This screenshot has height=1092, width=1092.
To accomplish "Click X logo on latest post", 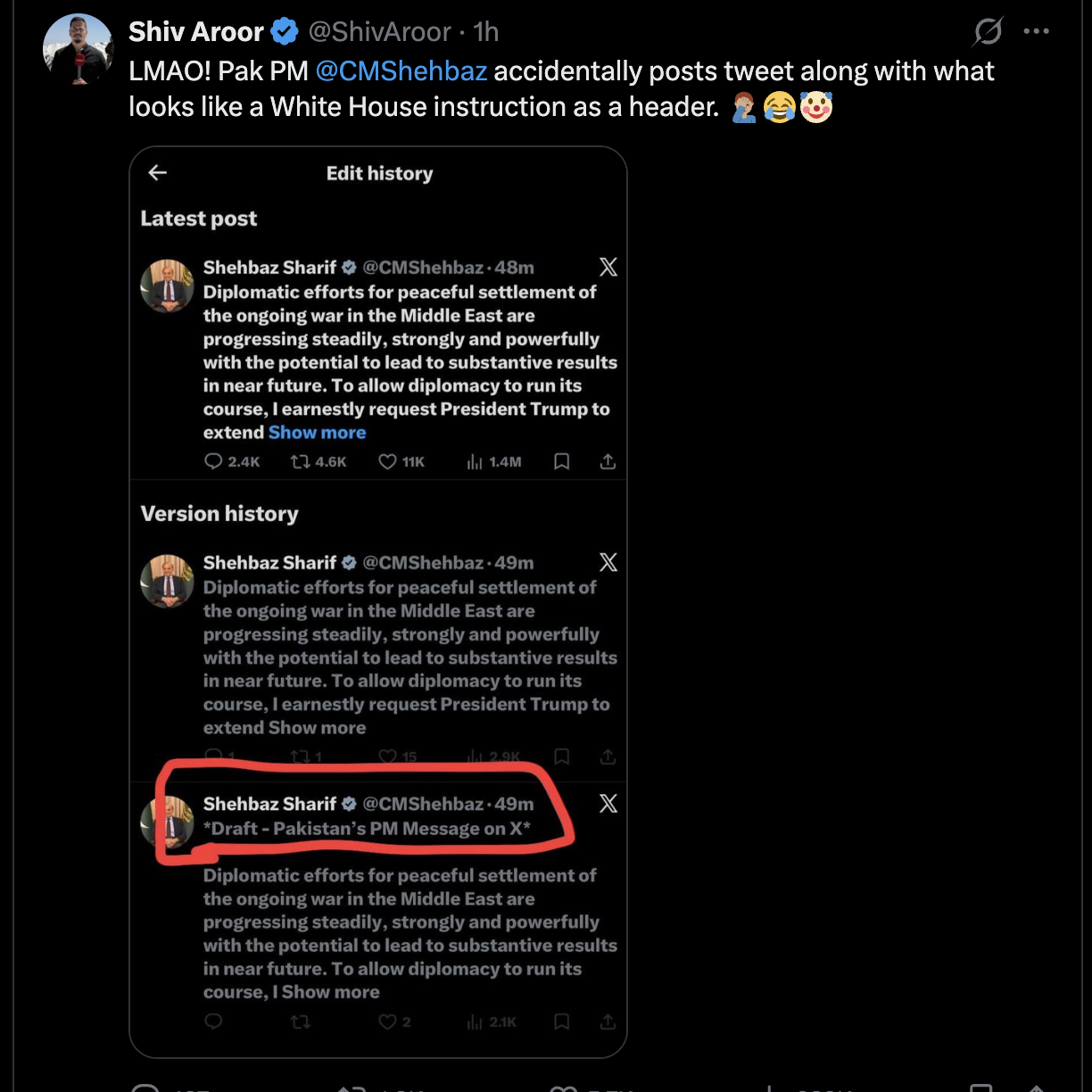I will [608, 267].
